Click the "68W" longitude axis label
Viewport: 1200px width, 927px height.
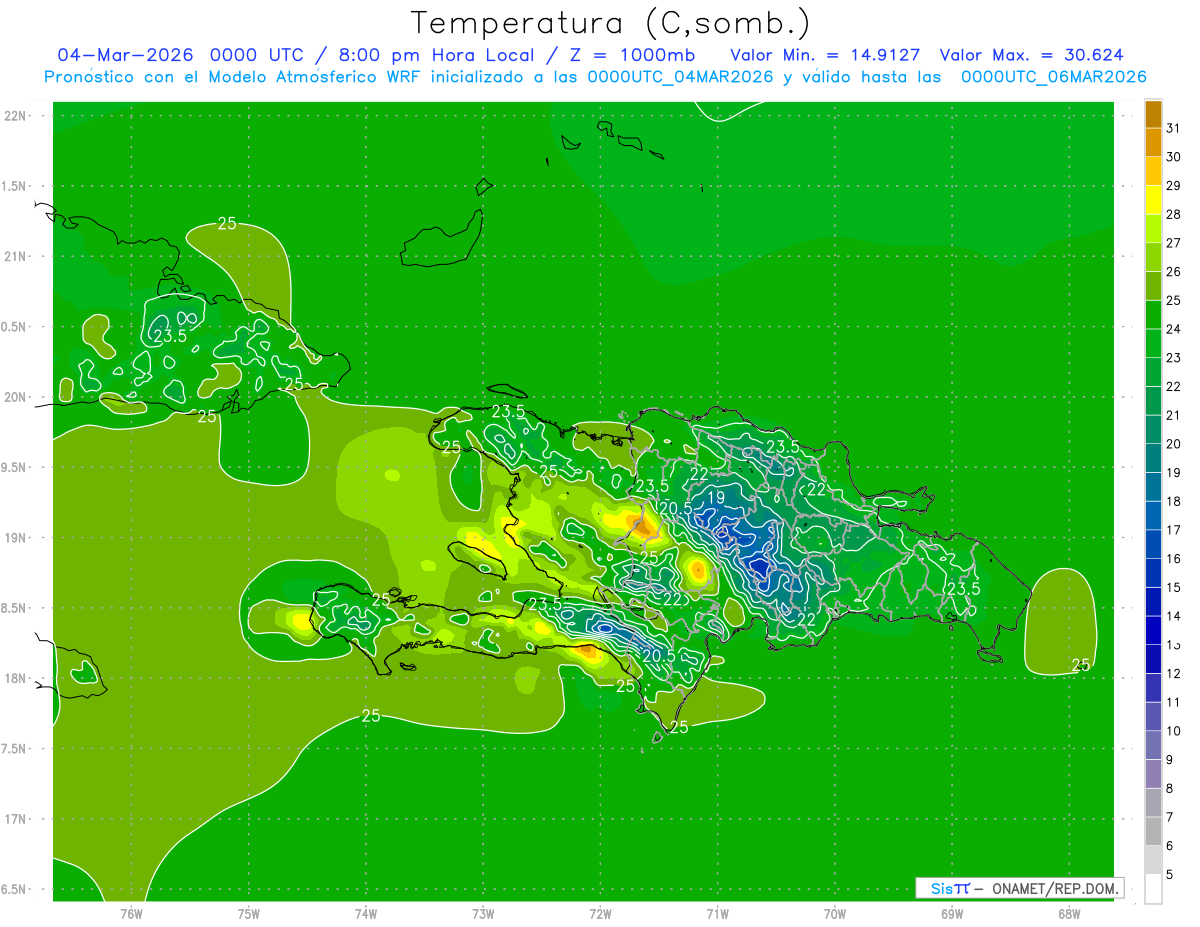[x=1069, y=913]
